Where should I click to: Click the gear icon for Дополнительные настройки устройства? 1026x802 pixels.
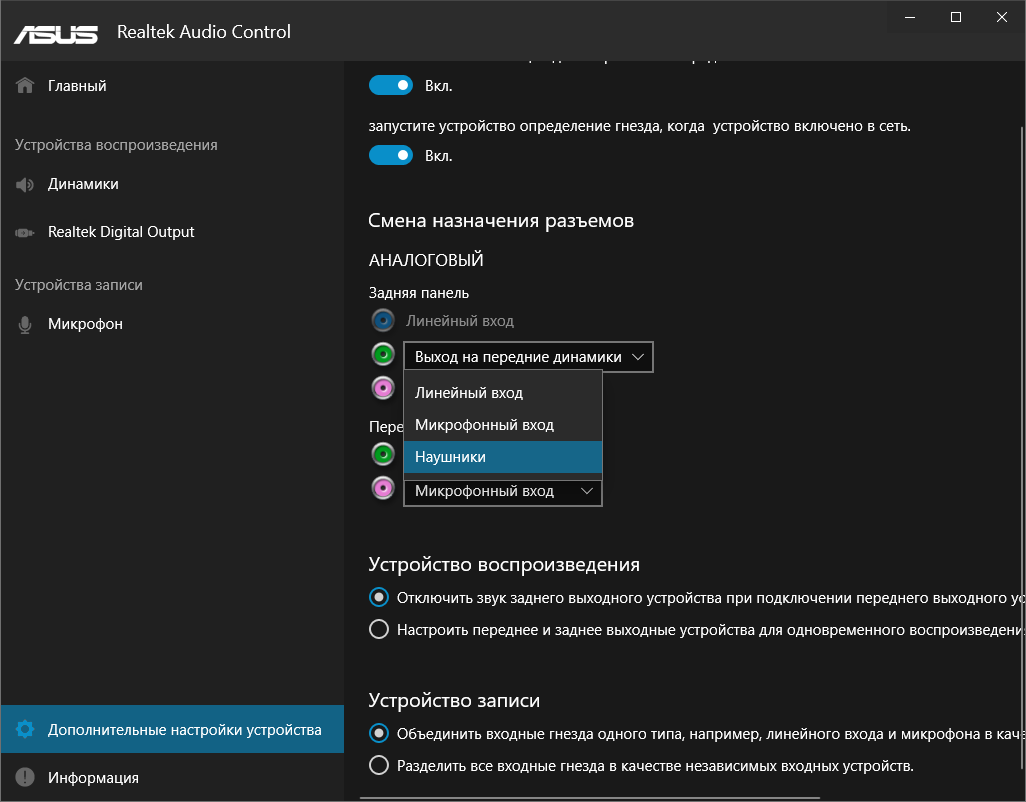tap(26, 730)
